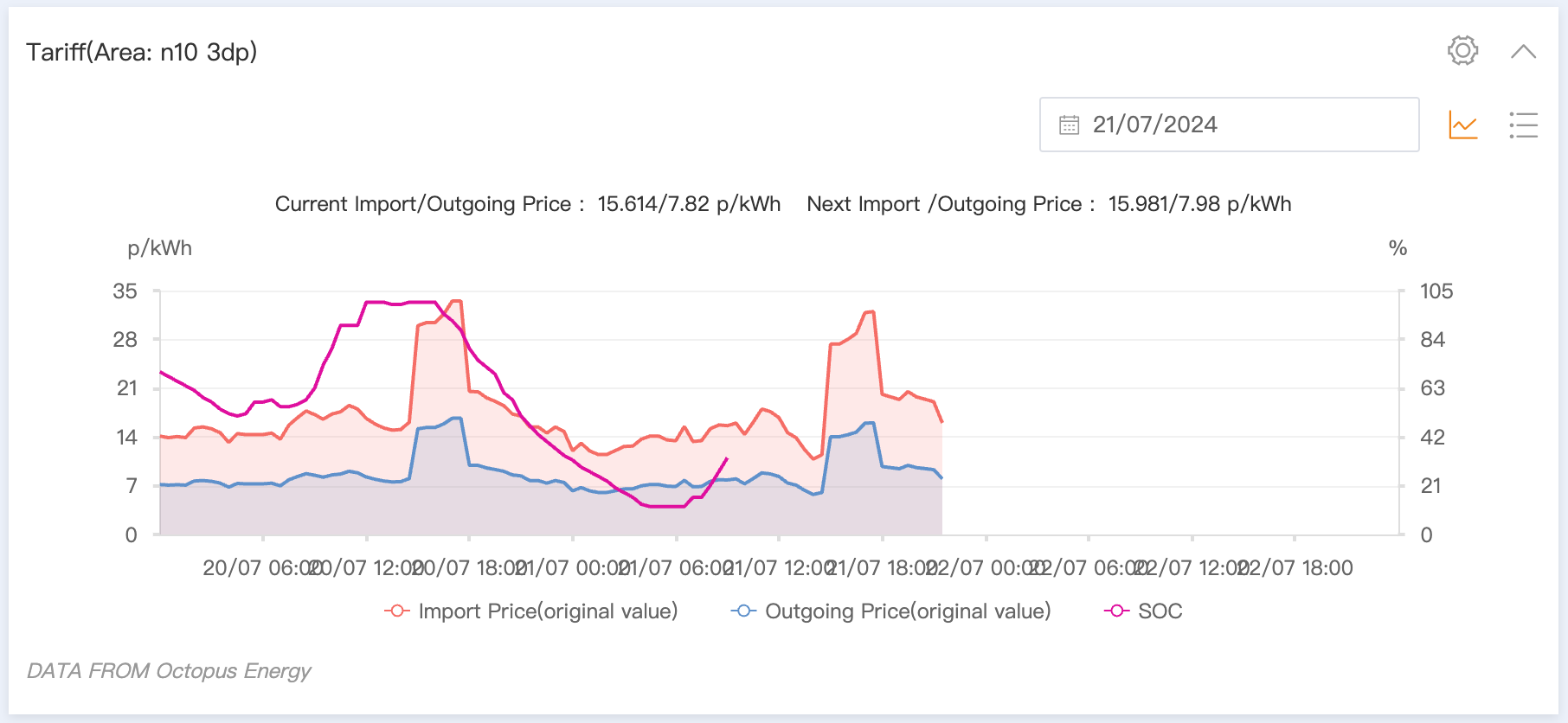Screen dimensions: 1568x723
Task: Click DATA FROM Octopus Energy text
Action: pyautogui.click(x=169, y=671)
